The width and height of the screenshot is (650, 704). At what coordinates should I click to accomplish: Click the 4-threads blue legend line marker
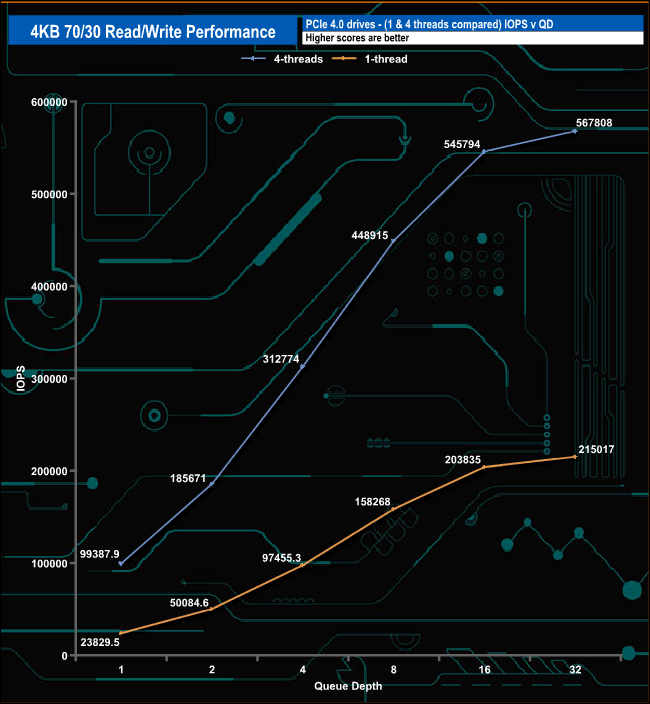click(253, 59)
